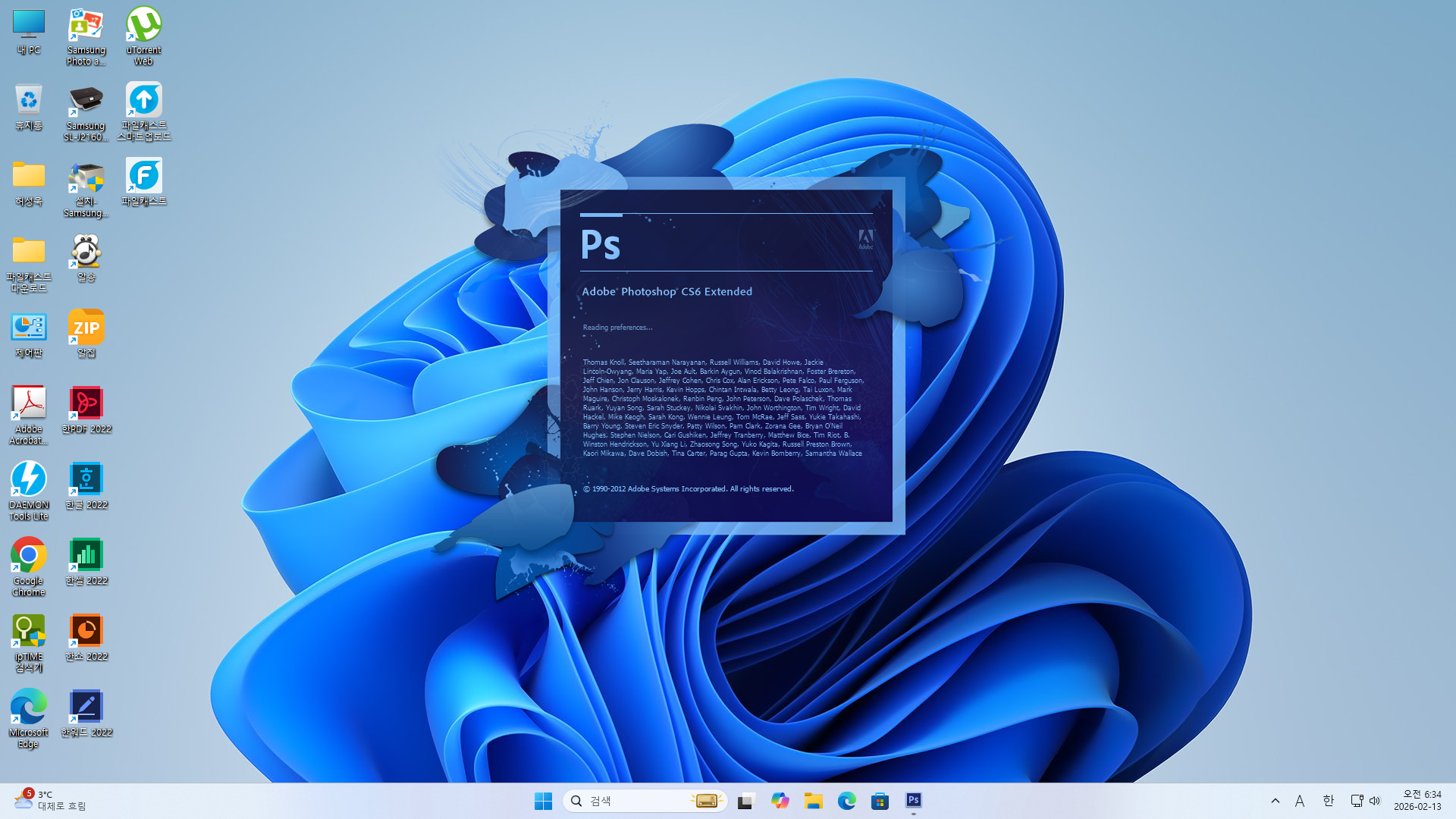Click the Photoshop icon in the taskbar

pos(913,801)
